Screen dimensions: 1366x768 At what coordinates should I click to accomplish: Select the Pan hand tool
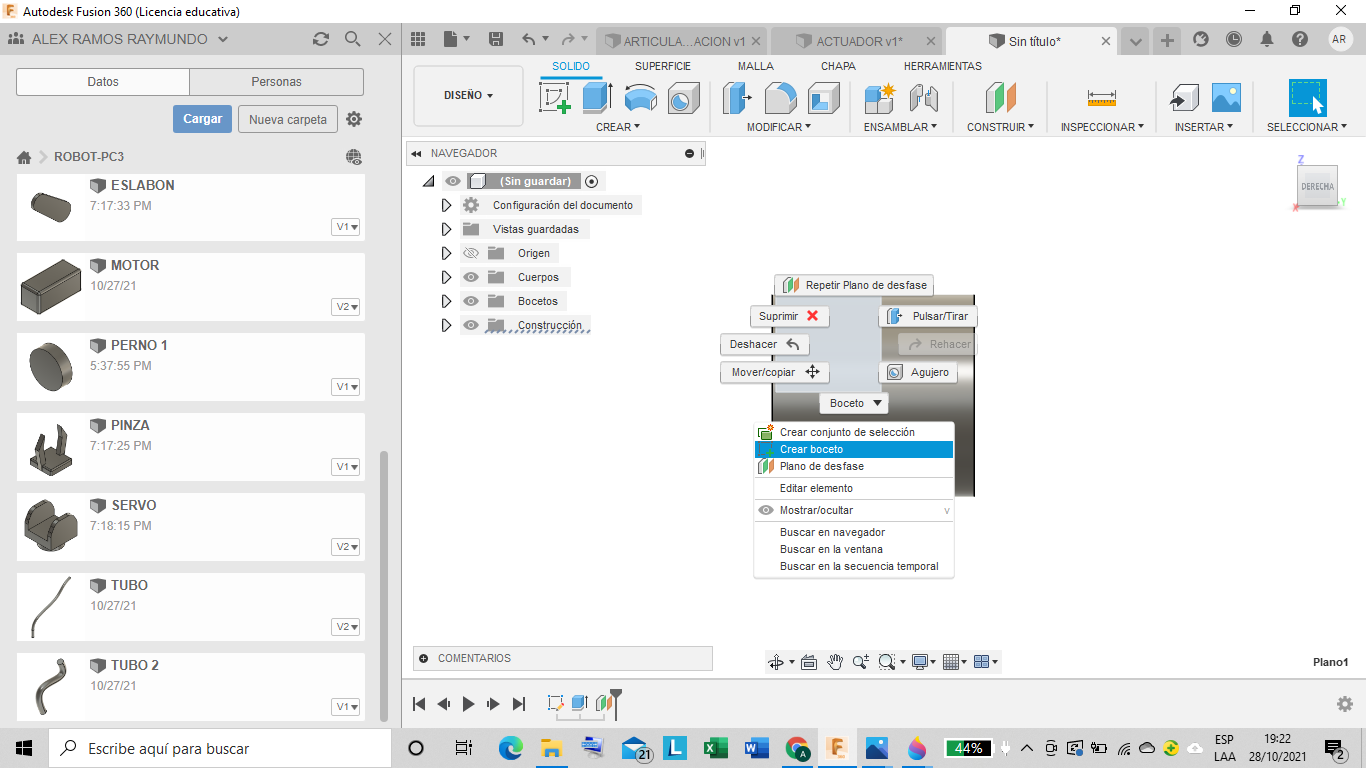pos(835,662)
